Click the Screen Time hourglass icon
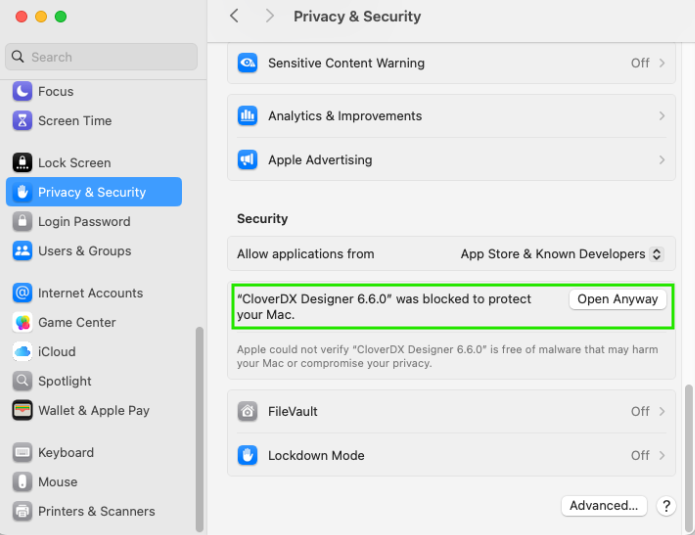Screen dimensions: 695x535 click(22, 121)
